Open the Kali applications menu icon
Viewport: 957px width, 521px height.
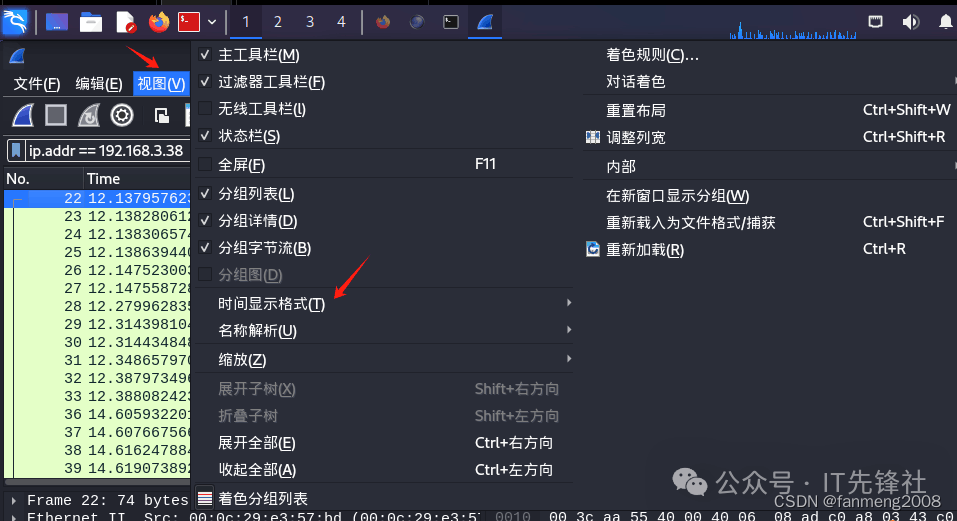point(15,22)
